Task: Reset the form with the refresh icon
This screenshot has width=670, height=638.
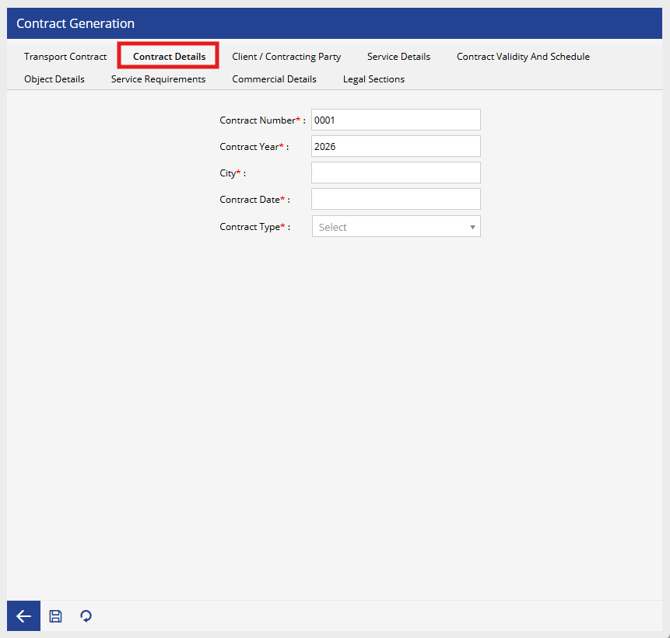Action: pyautogui.click(x=86, y=616)
